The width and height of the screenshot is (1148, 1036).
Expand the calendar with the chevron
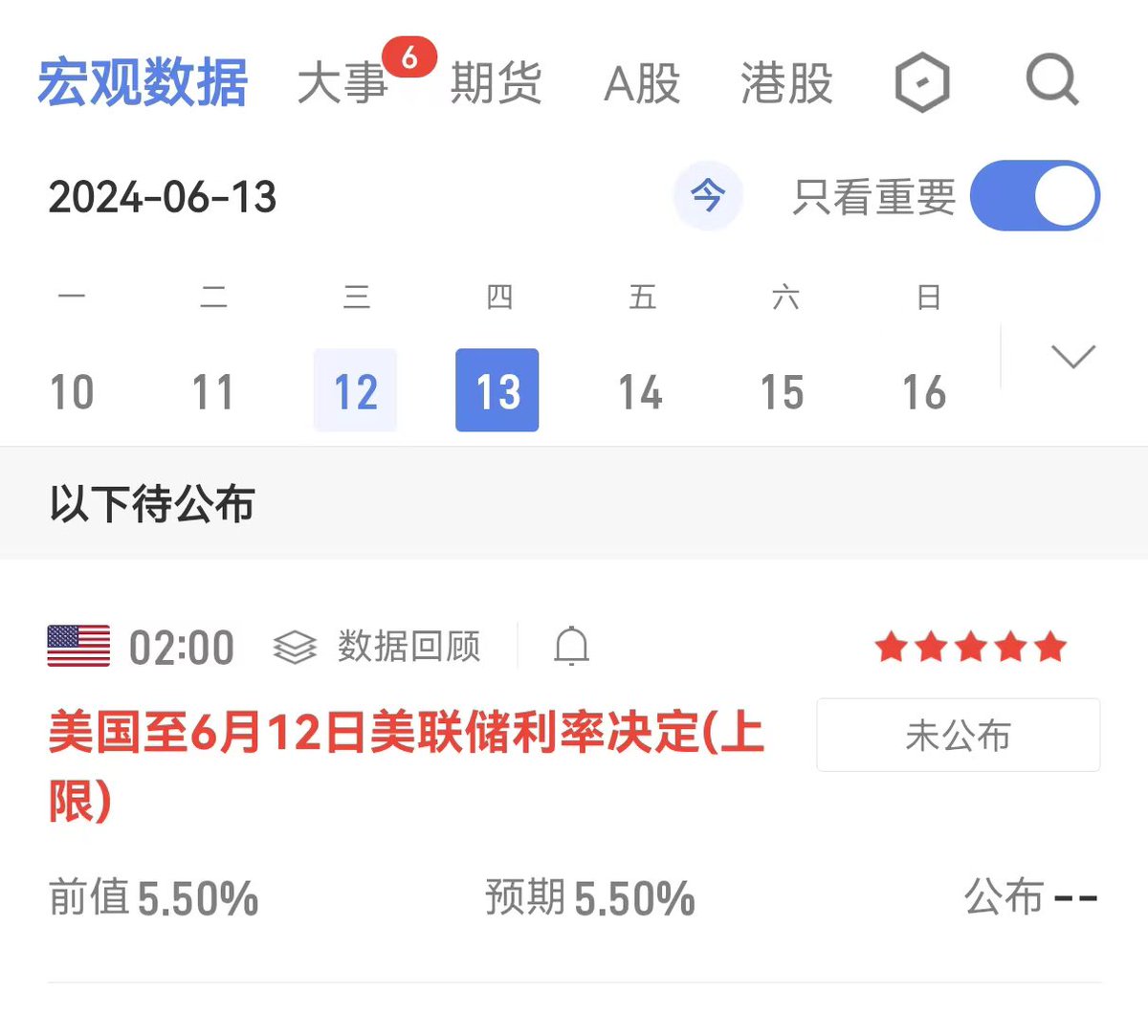pos(1072,357)
